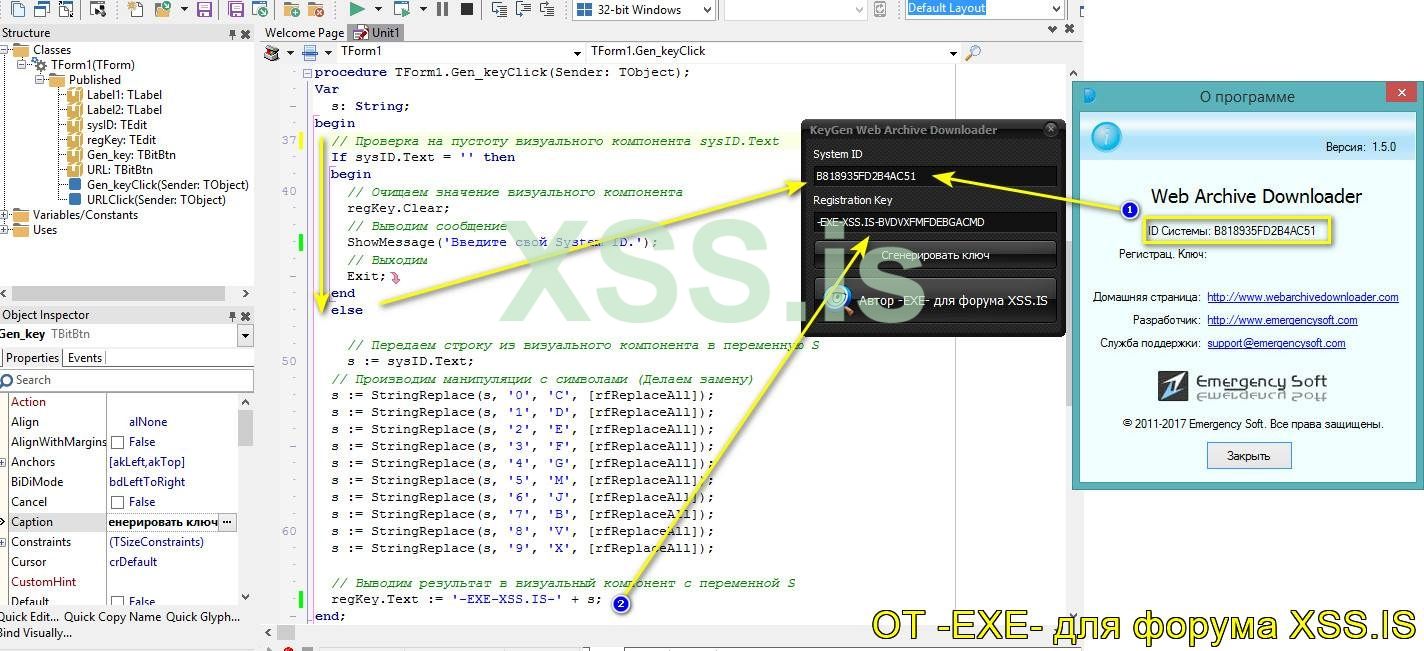Click the Закрыть button in About dialog
The width and height of the screenshot is (1424, 651).
pos(1248,456)
